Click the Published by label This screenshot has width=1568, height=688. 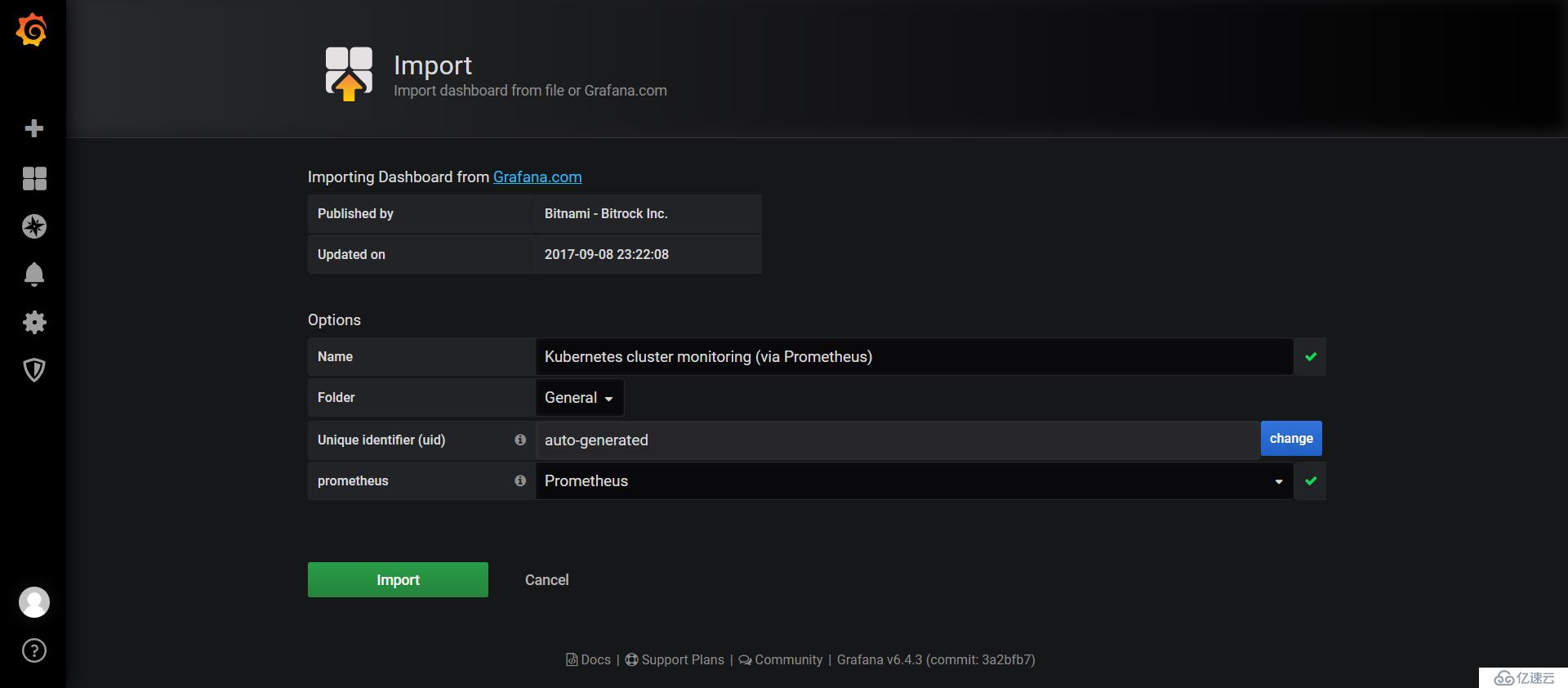[355, 213]
